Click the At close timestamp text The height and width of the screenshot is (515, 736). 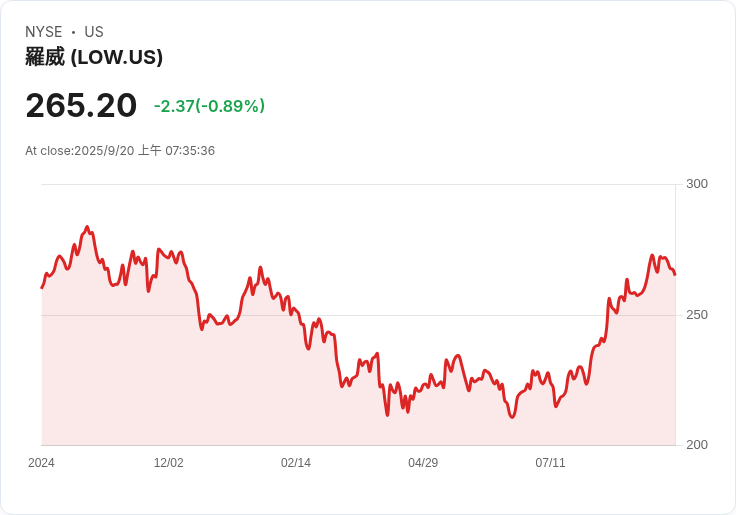point(120,151)
